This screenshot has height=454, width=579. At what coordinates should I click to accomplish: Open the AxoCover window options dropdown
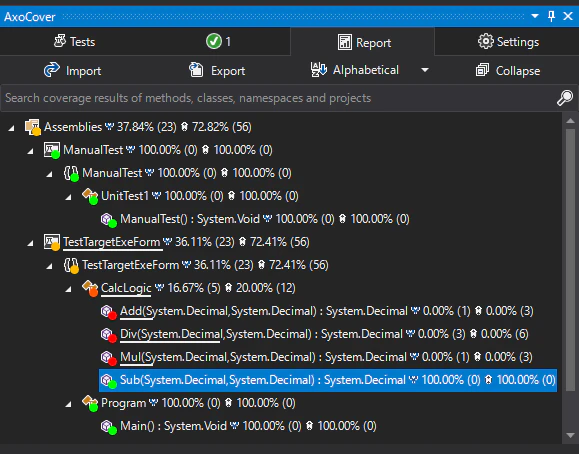[535, 16]
